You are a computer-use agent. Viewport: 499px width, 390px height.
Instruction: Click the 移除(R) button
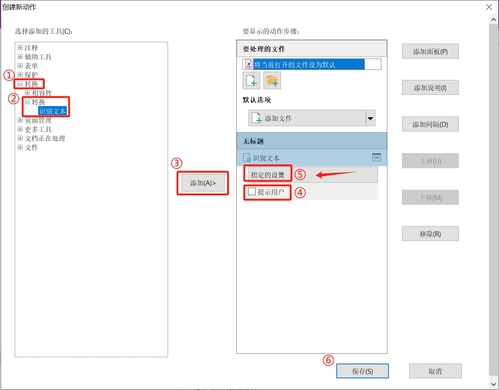430,234
